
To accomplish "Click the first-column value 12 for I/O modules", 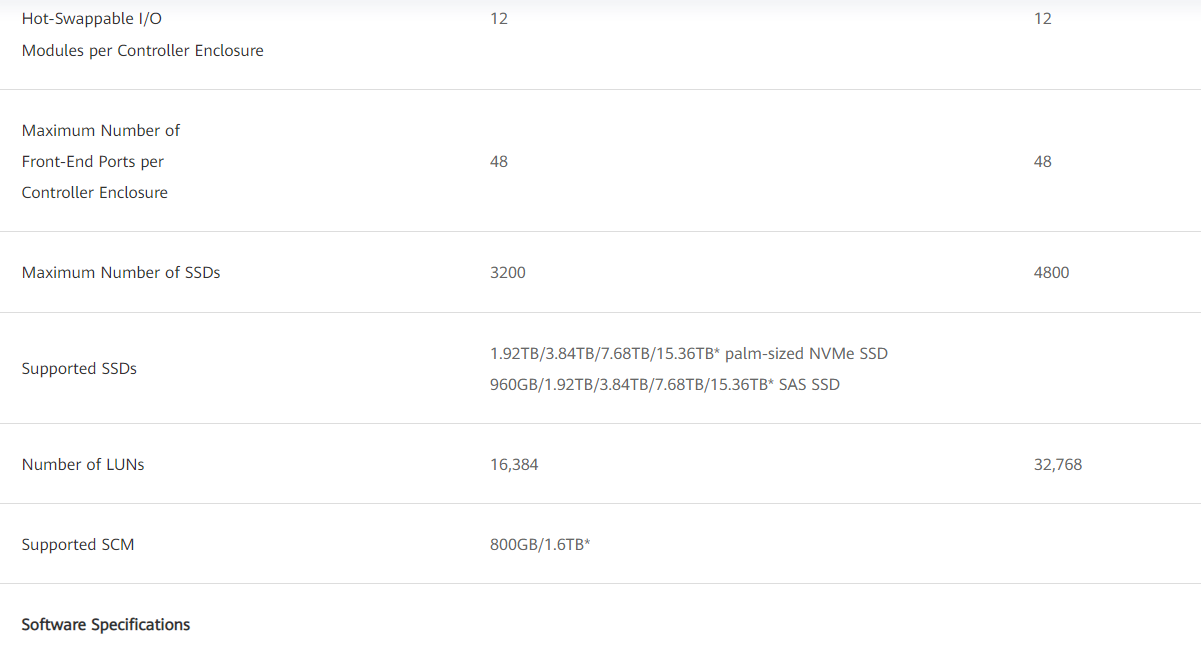I will tap(499, 18).
